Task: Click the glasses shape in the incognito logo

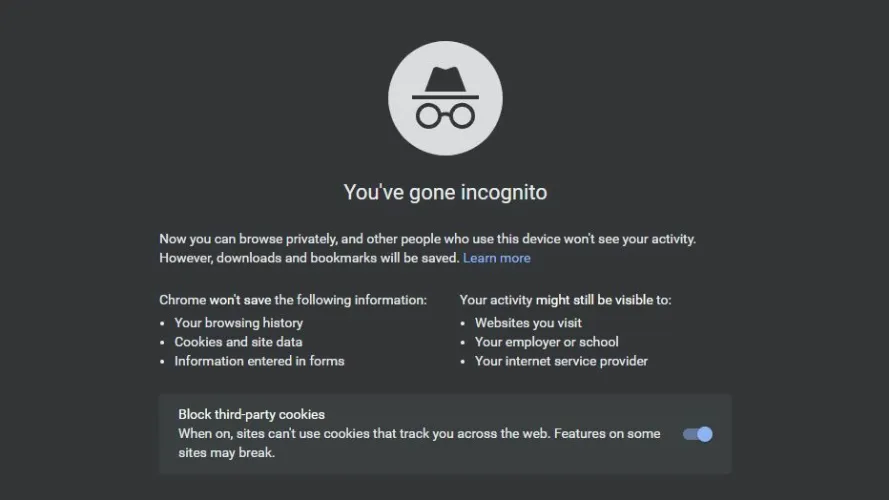Action: coord(445,115)
